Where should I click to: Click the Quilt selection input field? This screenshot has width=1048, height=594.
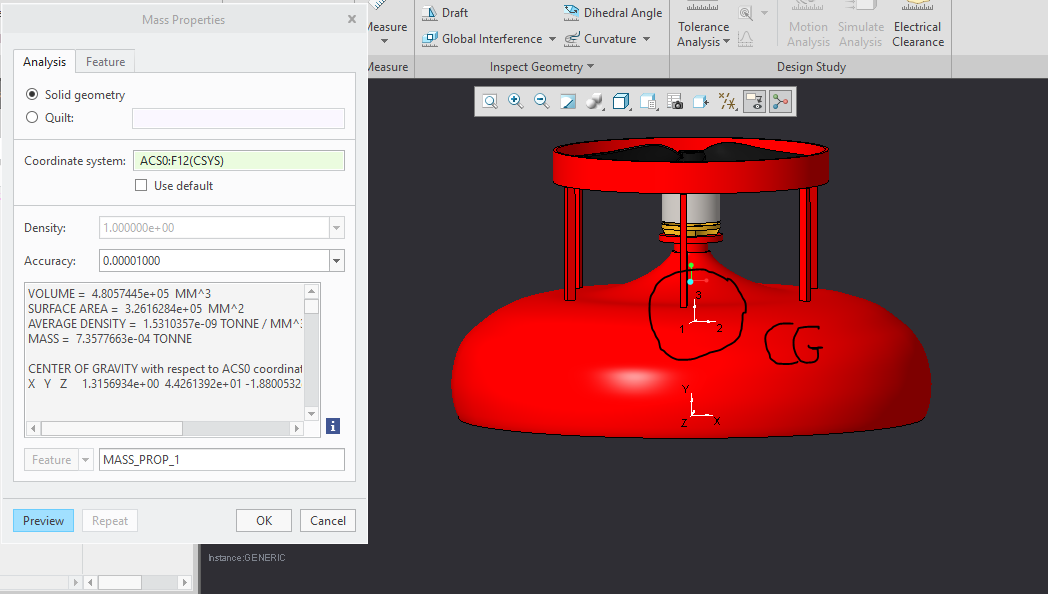[239, 118]
